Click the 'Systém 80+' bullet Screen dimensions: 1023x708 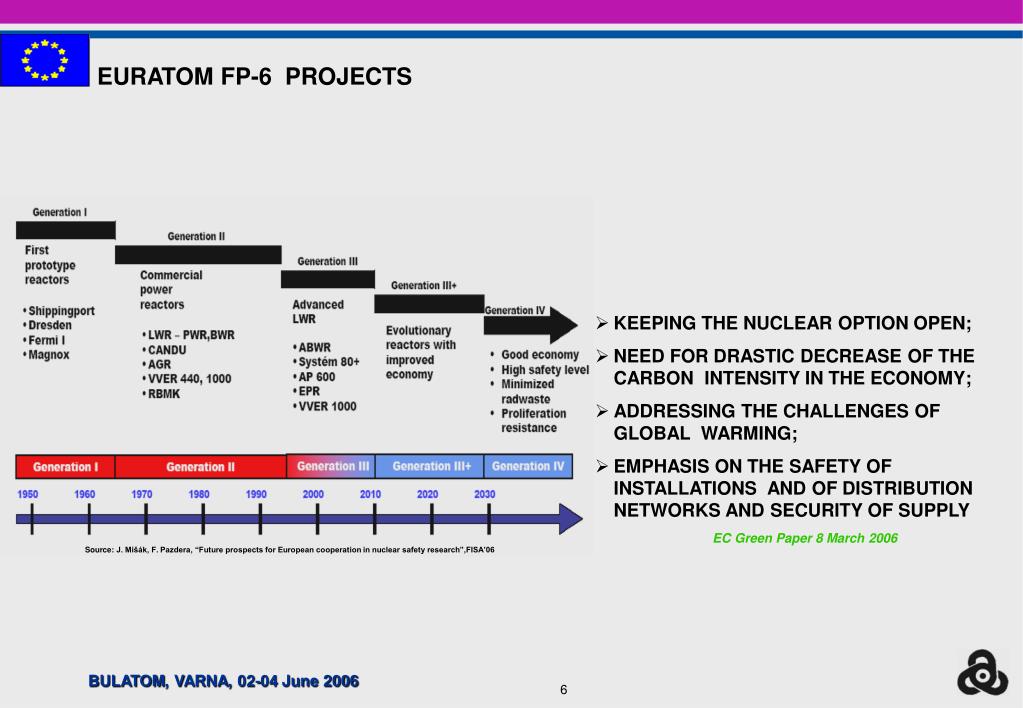click(326, 362)
